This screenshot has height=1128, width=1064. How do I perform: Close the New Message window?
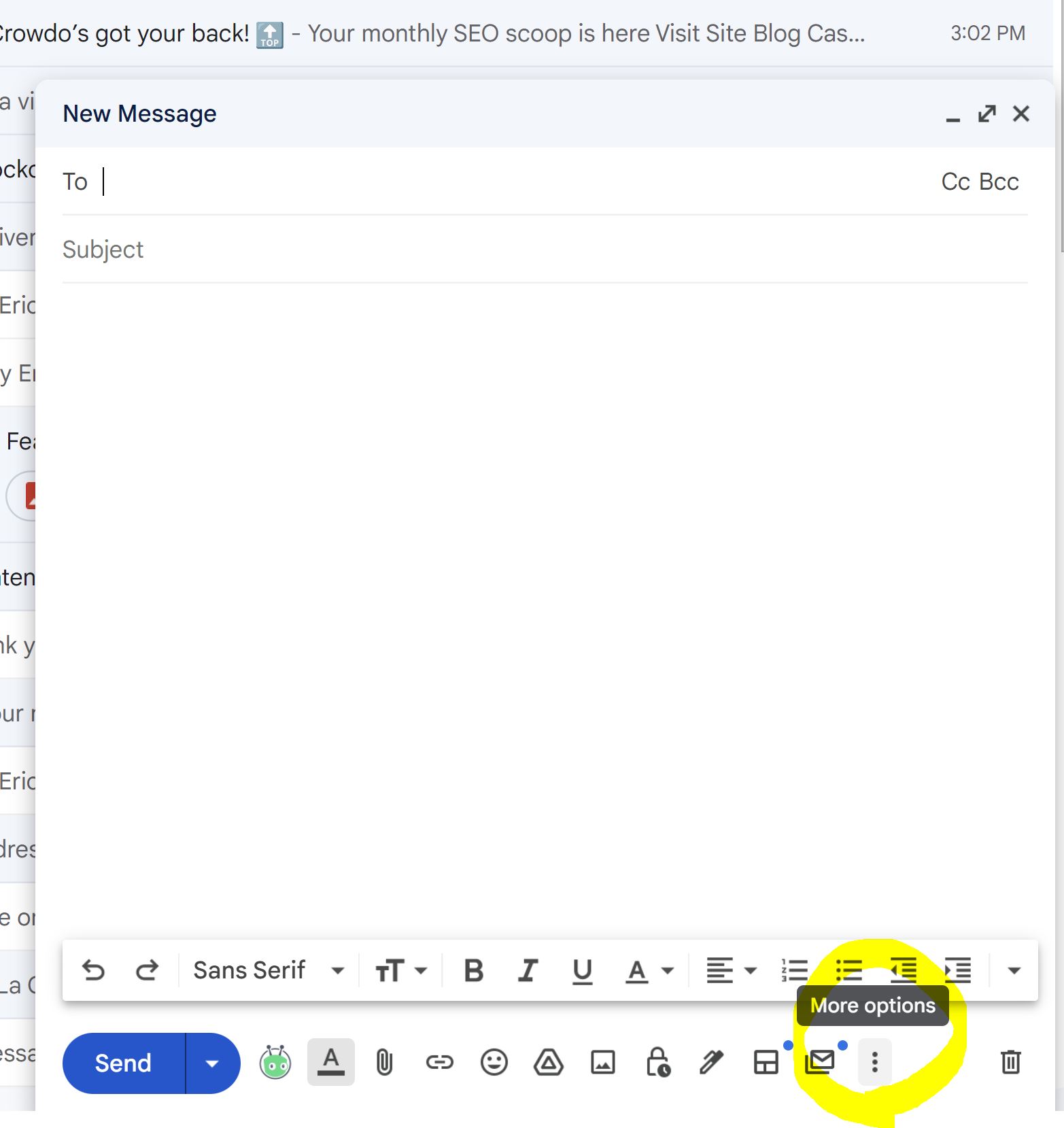(1021, 114)
